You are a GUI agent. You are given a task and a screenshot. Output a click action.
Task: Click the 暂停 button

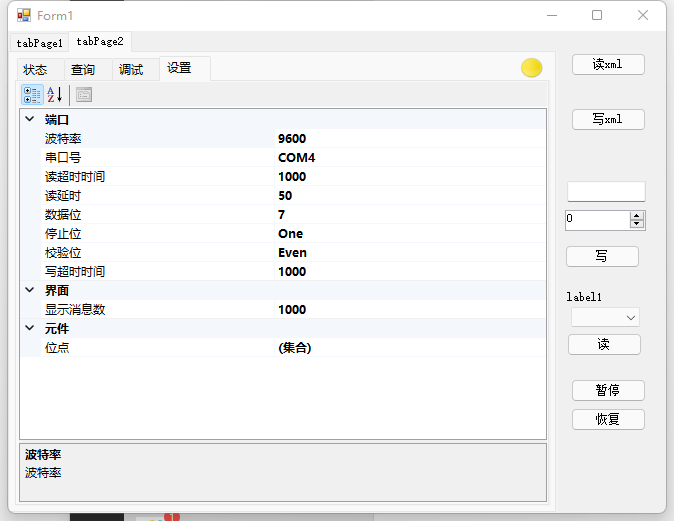608,390
